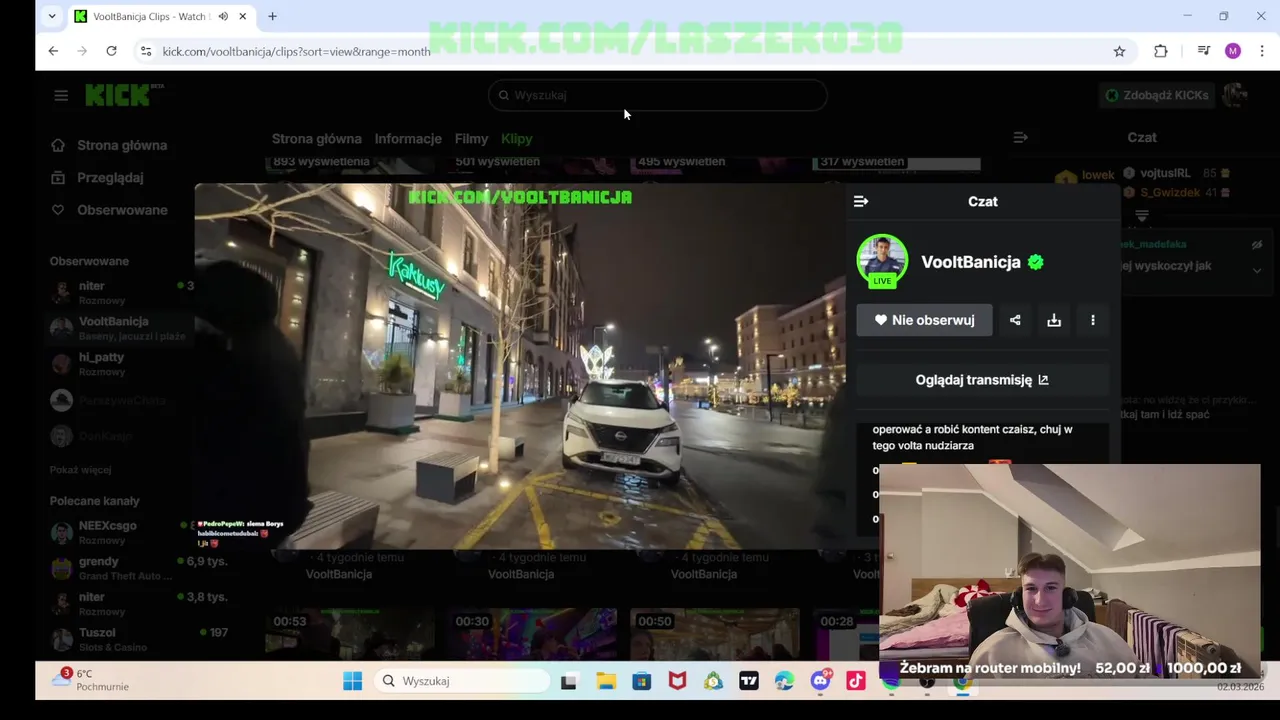Click VooltBanicja in followed channels sidebar
The width and height of the screenshot is (1280, 720).
118,328
